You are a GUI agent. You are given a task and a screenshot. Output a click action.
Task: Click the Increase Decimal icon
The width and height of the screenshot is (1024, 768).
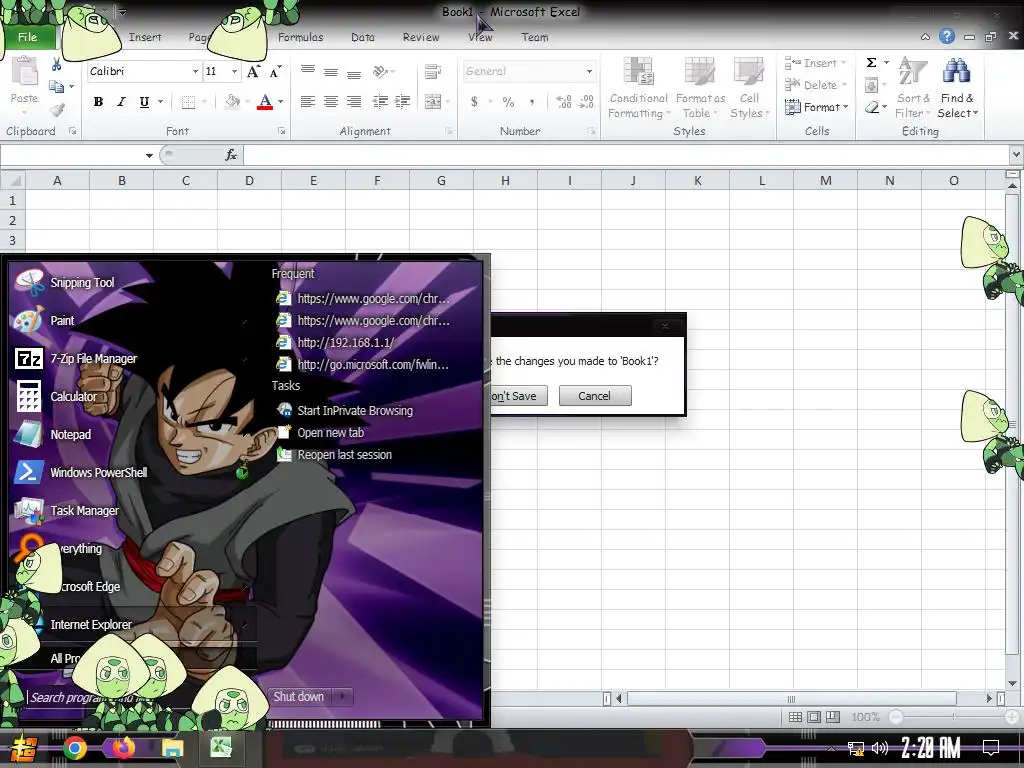(x=564, y=101)
